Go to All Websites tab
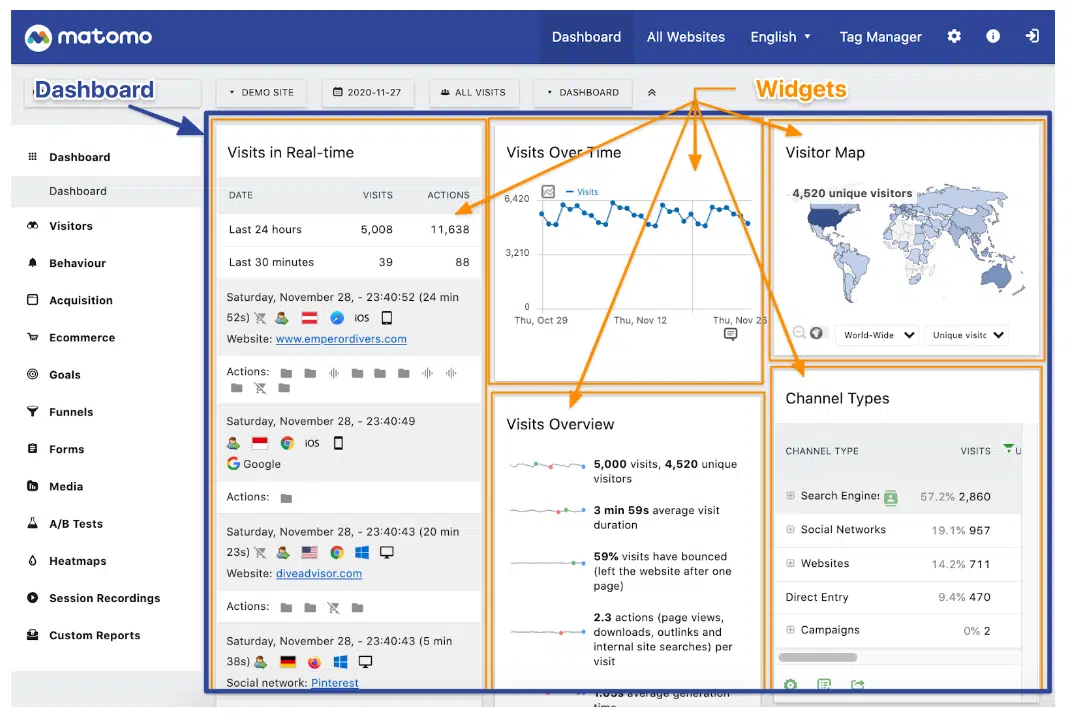1069x714 pixels. tap(685, 37)
